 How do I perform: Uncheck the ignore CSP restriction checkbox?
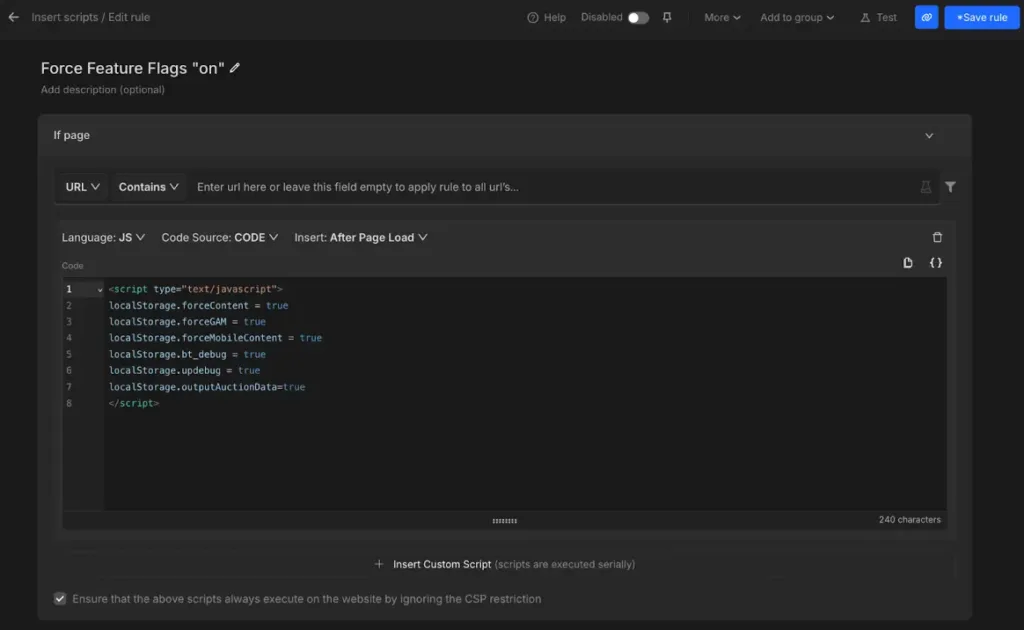[x=60, y=599]
